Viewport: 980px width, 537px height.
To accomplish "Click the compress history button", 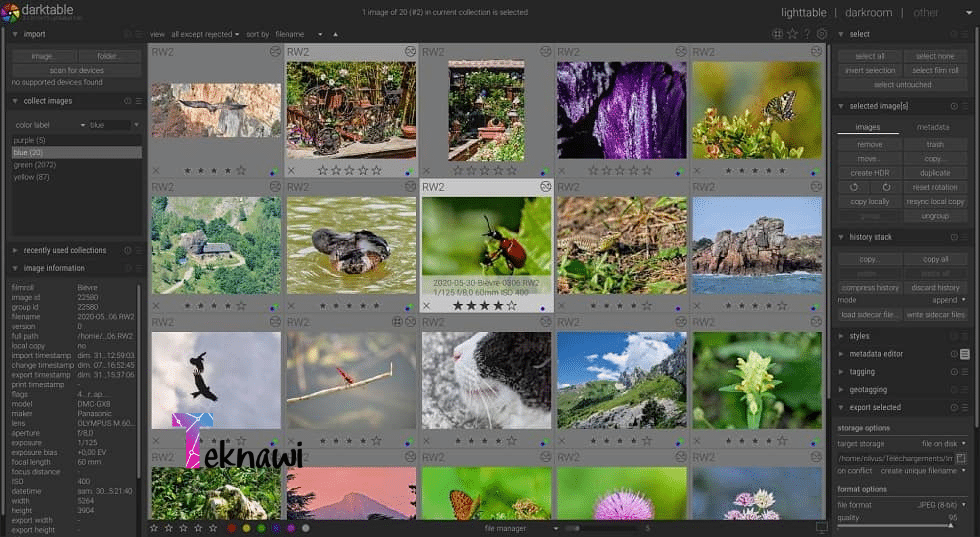I will [869, 288].
